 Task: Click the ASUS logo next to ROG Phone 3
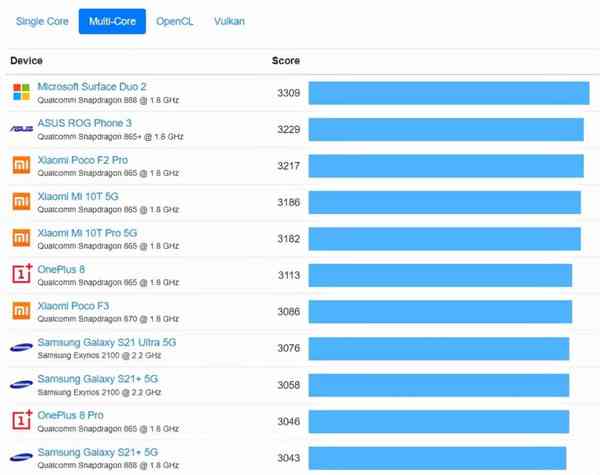point(21,129)
